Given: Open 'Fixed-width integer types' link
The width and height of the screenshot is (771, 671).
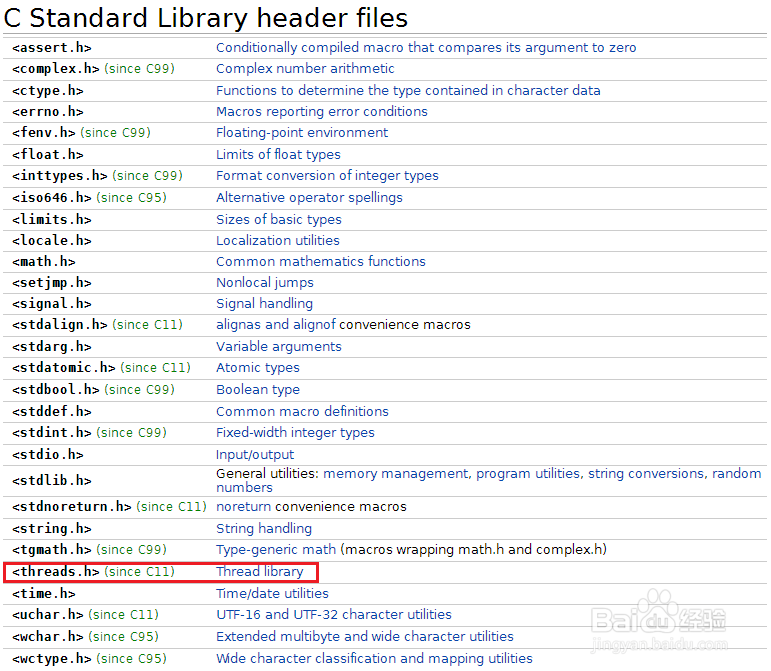Looking at the screenshot, I should (x=295, y=433).
